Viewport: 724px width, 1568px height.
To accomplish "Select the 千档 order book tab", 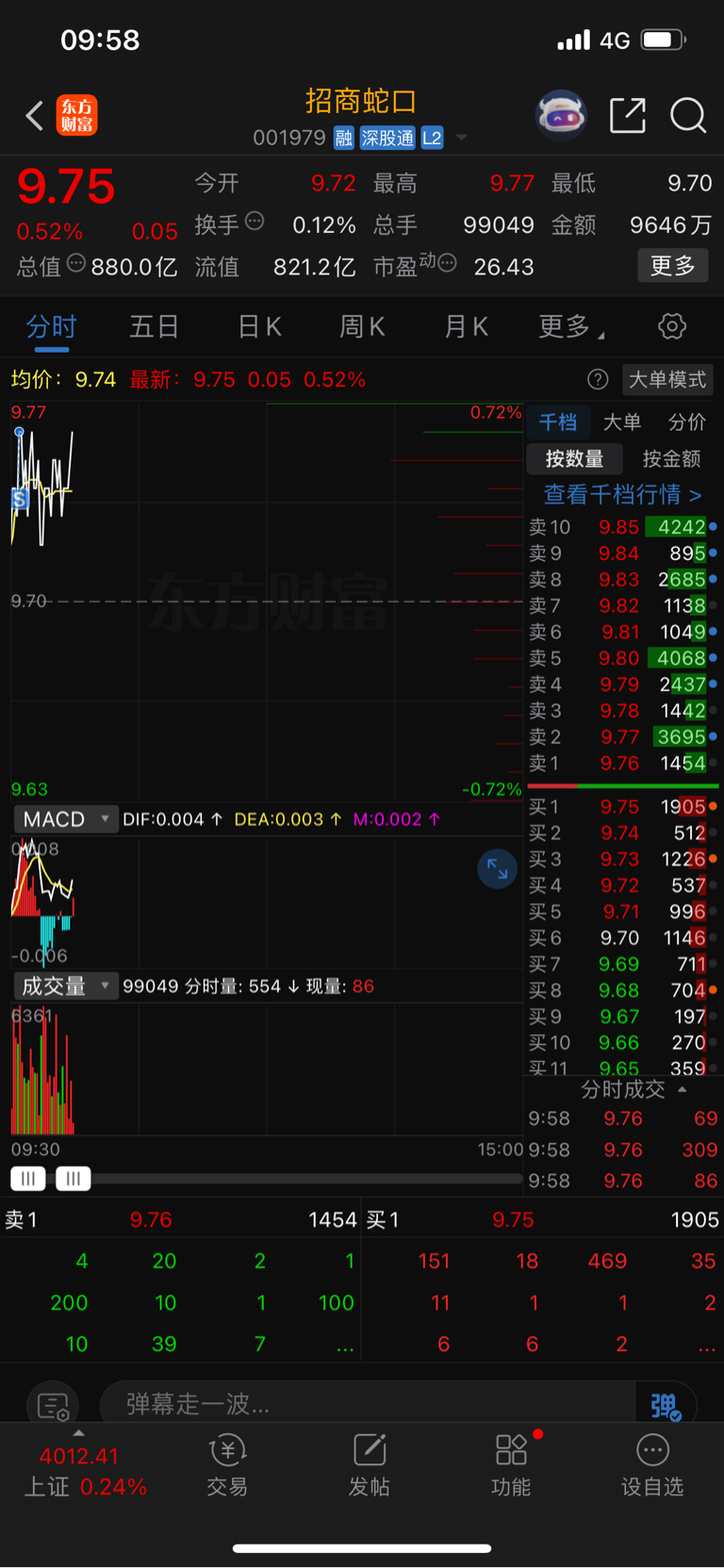I will pos(558,421).
